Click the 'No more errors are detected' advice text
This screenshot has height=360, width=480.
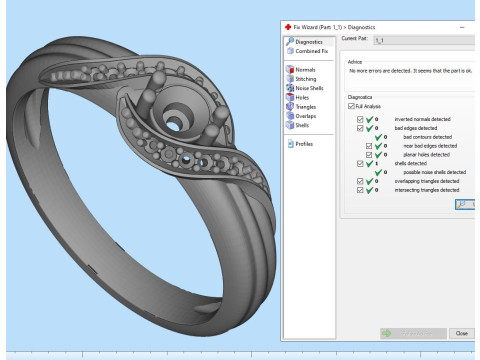410,71
